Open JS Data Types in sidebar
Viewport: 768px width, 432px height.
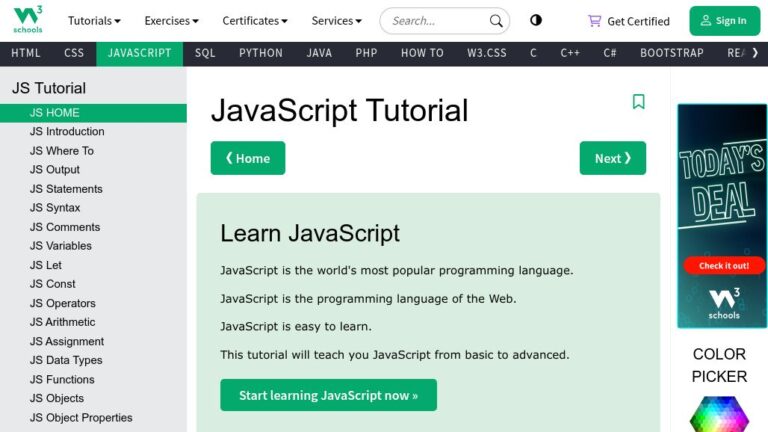pyautogui.click(x=93, y=360)
